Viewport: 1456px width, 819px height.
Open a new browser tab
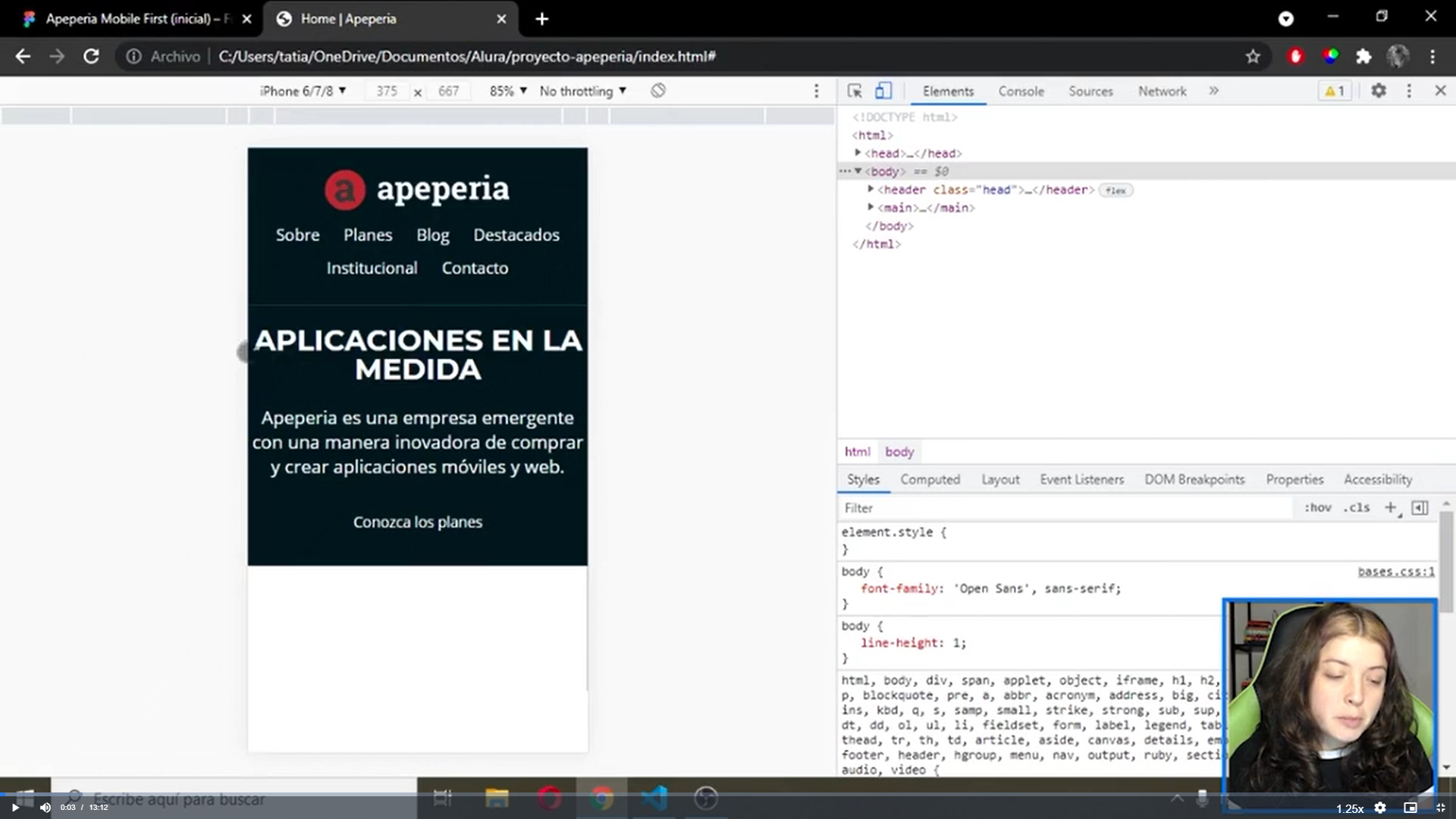(x=541, y=19)
